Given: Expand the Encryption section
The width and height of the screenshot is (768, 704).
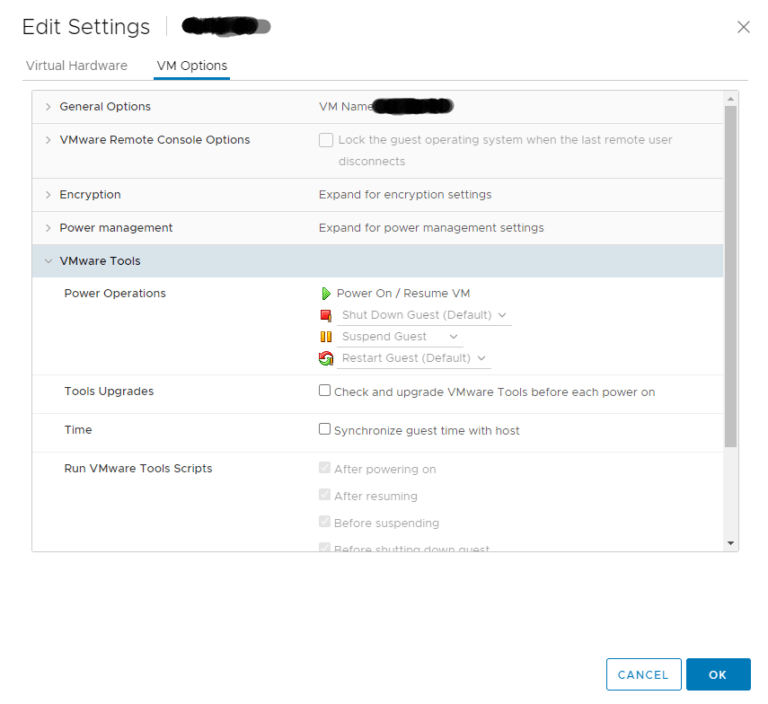Looking at the screenshot, I should click(48, 195).
